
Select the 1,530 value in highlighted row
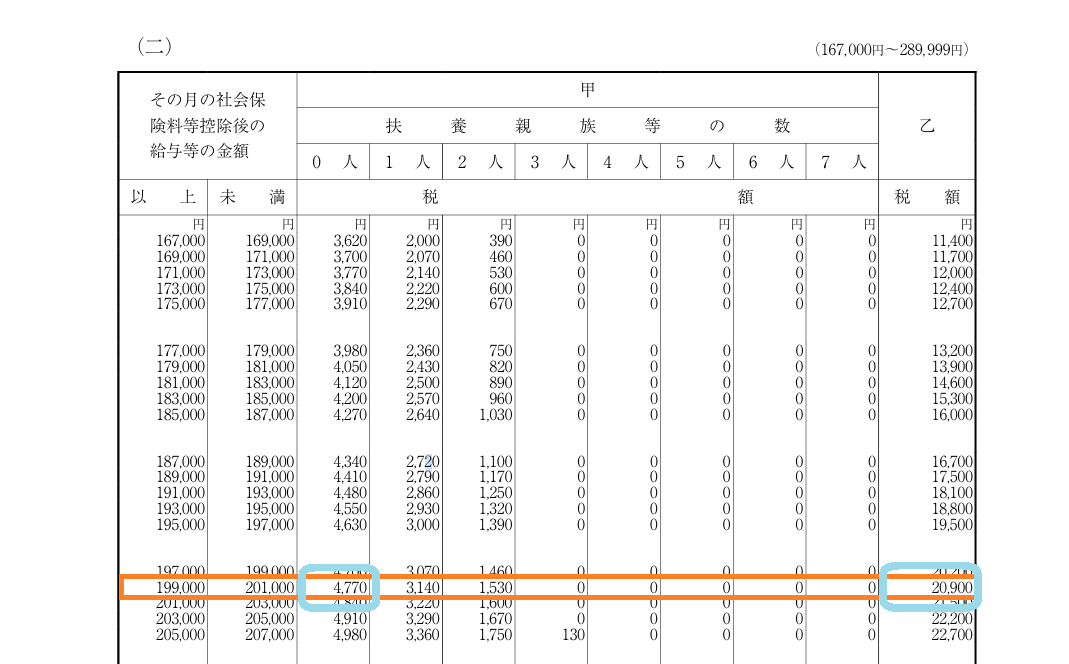494,587
